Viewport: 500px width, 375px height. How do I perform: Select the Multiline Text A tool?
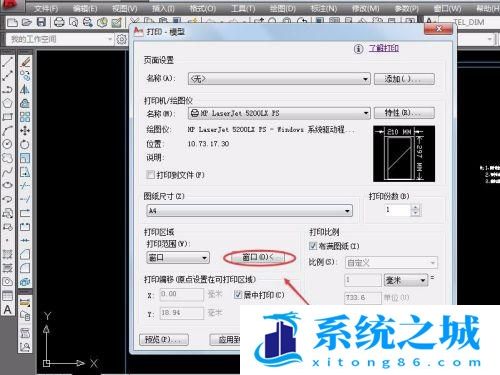(8, 309)
